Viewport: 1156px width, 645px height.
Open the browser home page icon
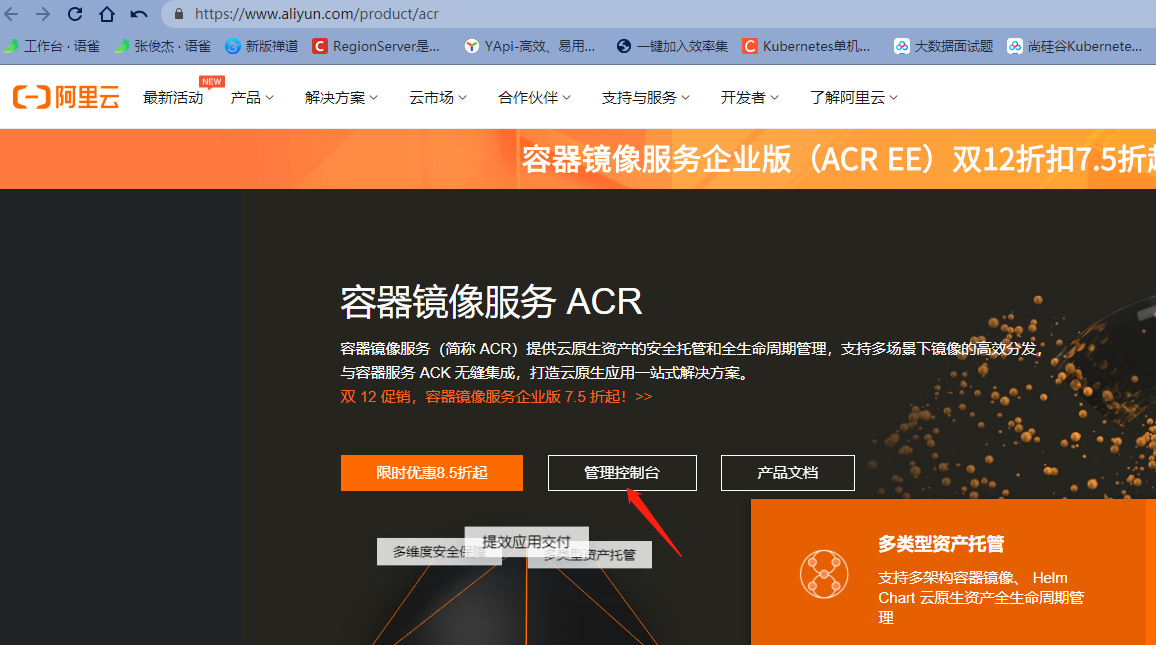point(107,14)
